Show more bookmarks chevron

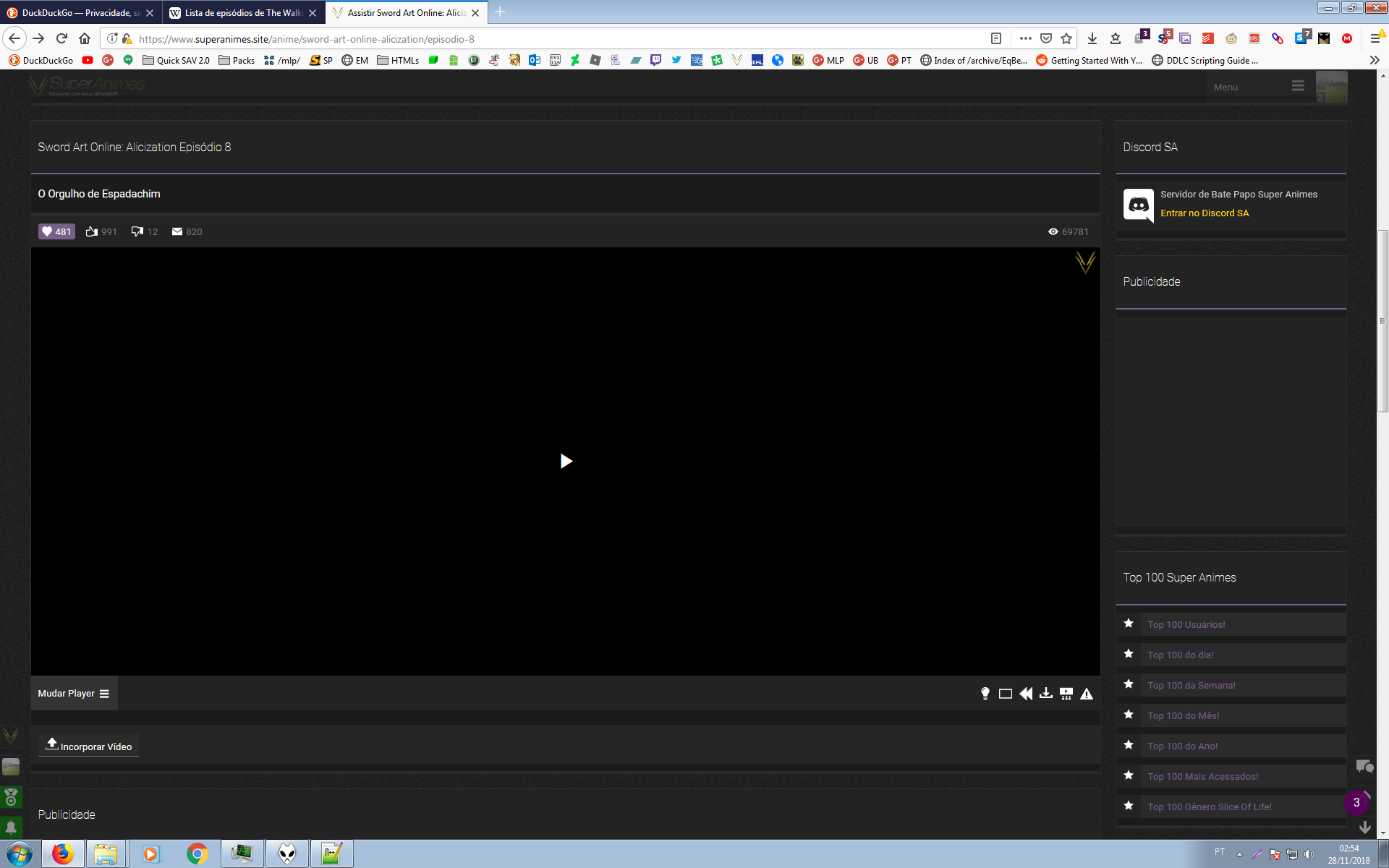[x=1374, y=60]
